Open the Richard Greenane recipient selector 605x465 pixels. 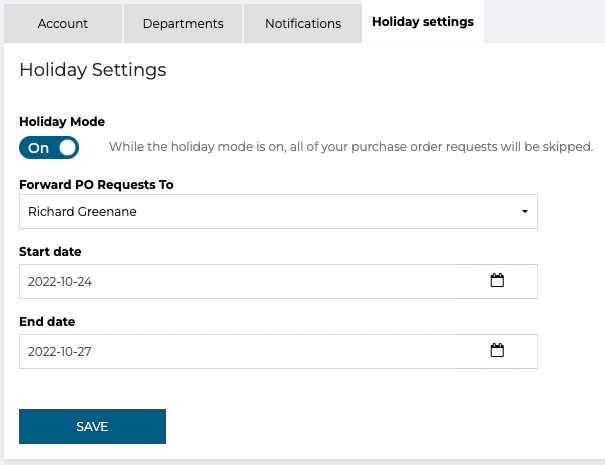pyautogui.click(x=278, y=211)
